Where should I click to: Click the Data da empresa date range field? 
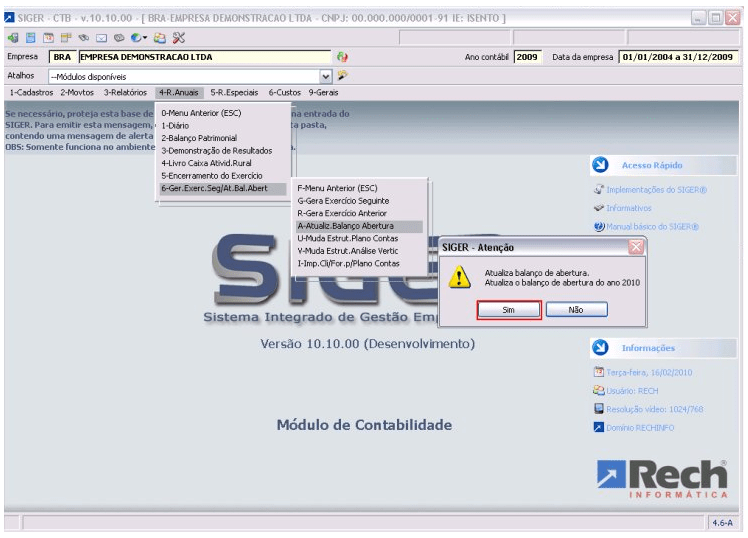(678, 57)
